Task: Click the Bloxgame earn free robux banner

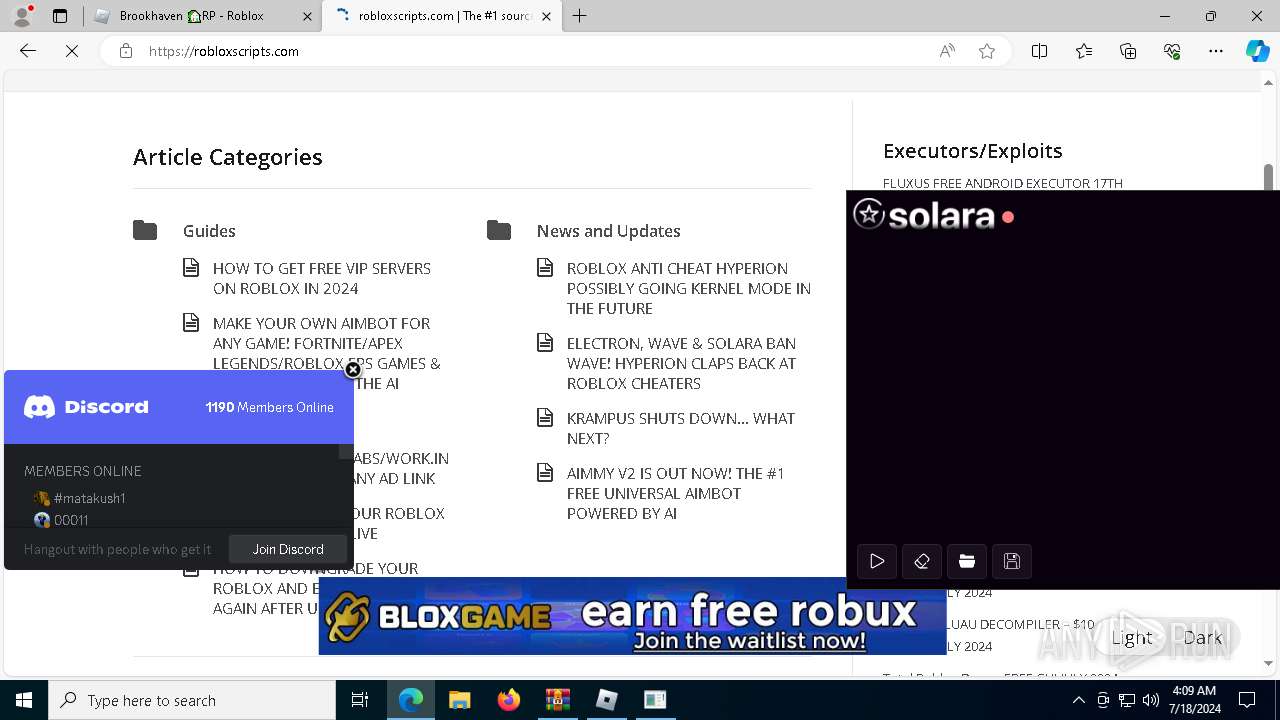Action: pyautogui.click(x=632, y=616)
